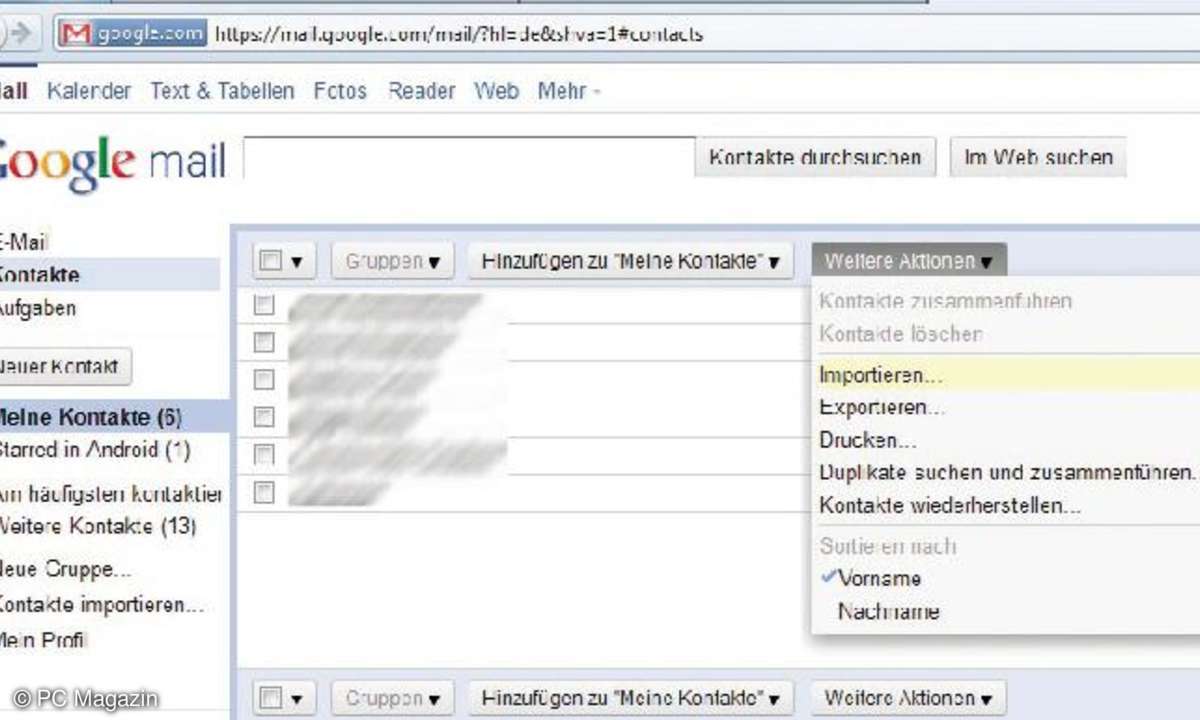1200x720 pixels.
Task: Open the Am häufigsten kontaktiert group
Action: tap(111, 494)
